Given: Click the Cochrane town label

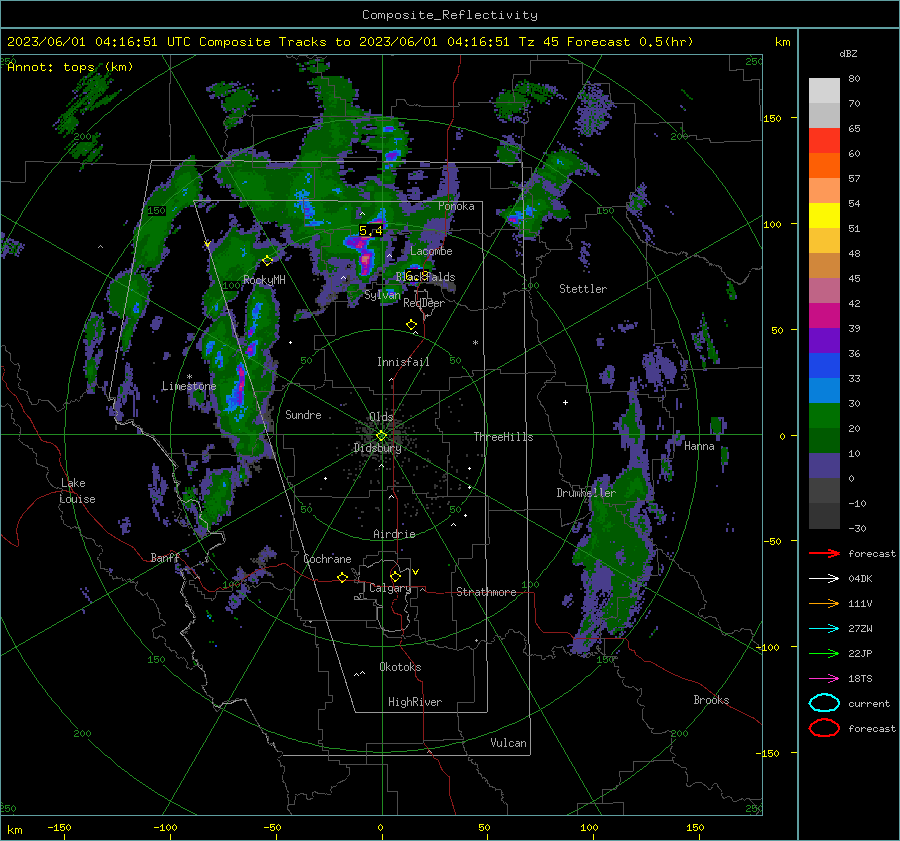Looking at the screenshot, I should click(327, 559).
